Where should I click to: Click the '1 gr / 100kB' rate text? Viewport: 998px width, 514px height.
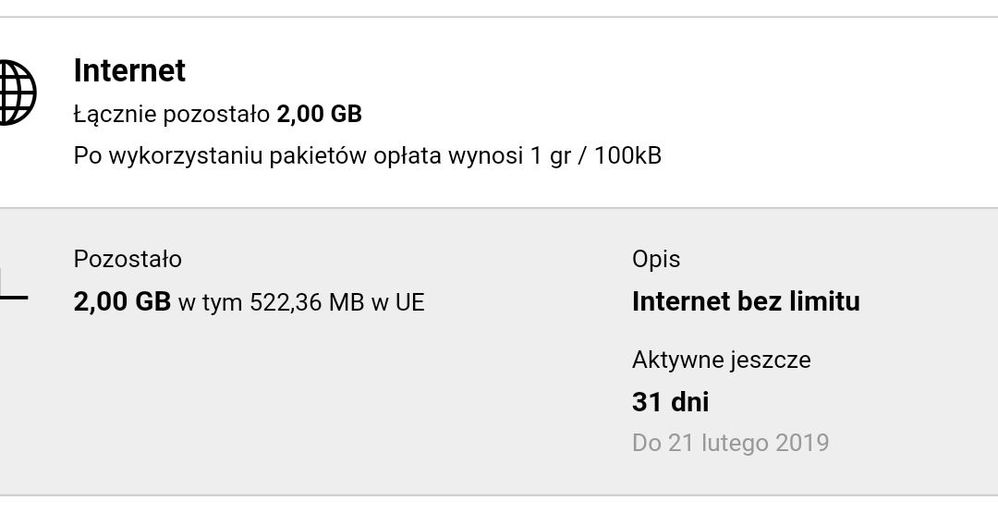(x=596, y=157)
